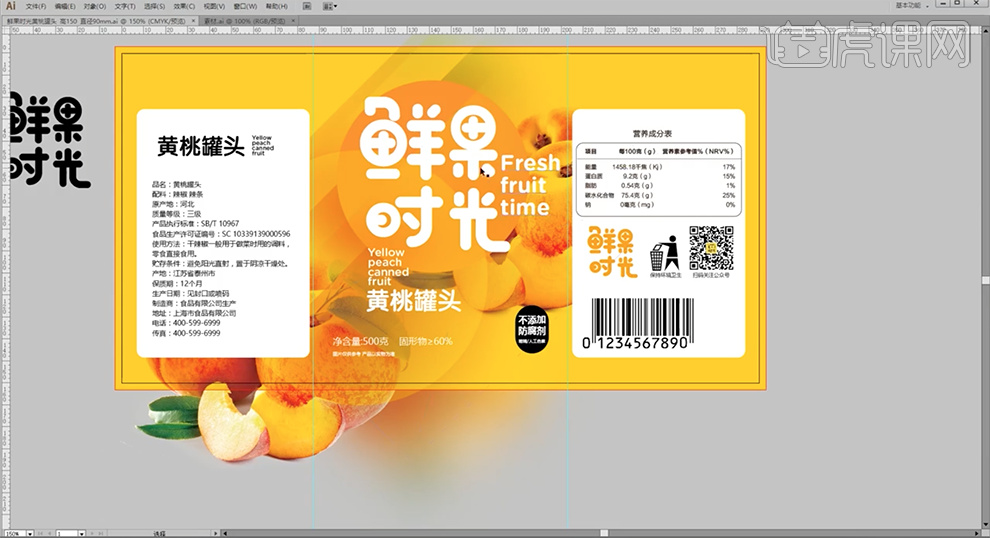Select the 净含量:500克 text
This screenshot has height=538, width=990.
pos(361,341)
